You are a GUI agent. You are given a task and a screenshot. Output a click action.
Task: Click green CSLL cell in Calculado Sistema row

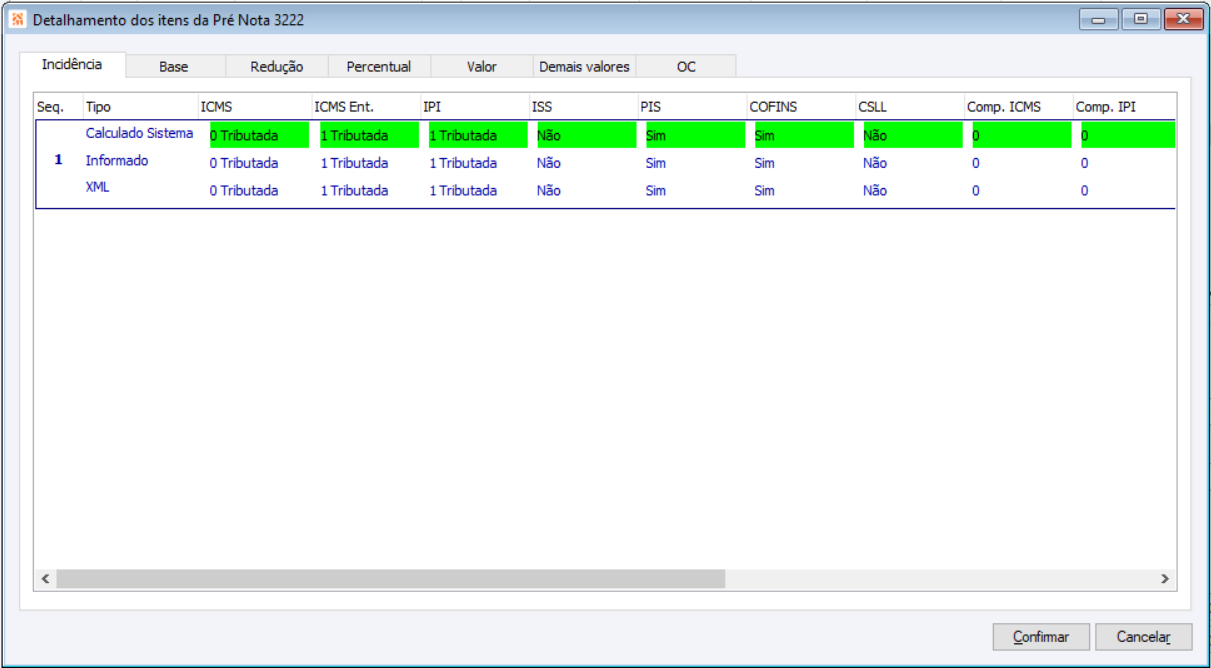pos(913,135)
